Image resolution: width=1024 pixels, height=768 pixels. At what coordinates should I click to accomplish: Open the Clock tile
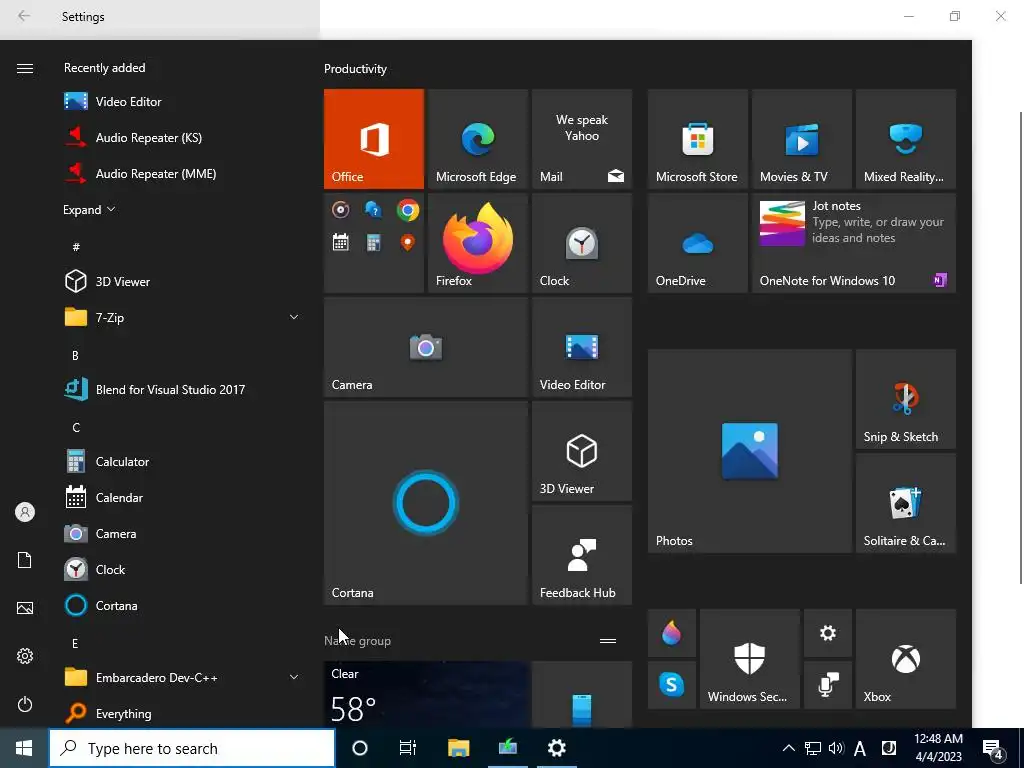[x=582, y=243]
